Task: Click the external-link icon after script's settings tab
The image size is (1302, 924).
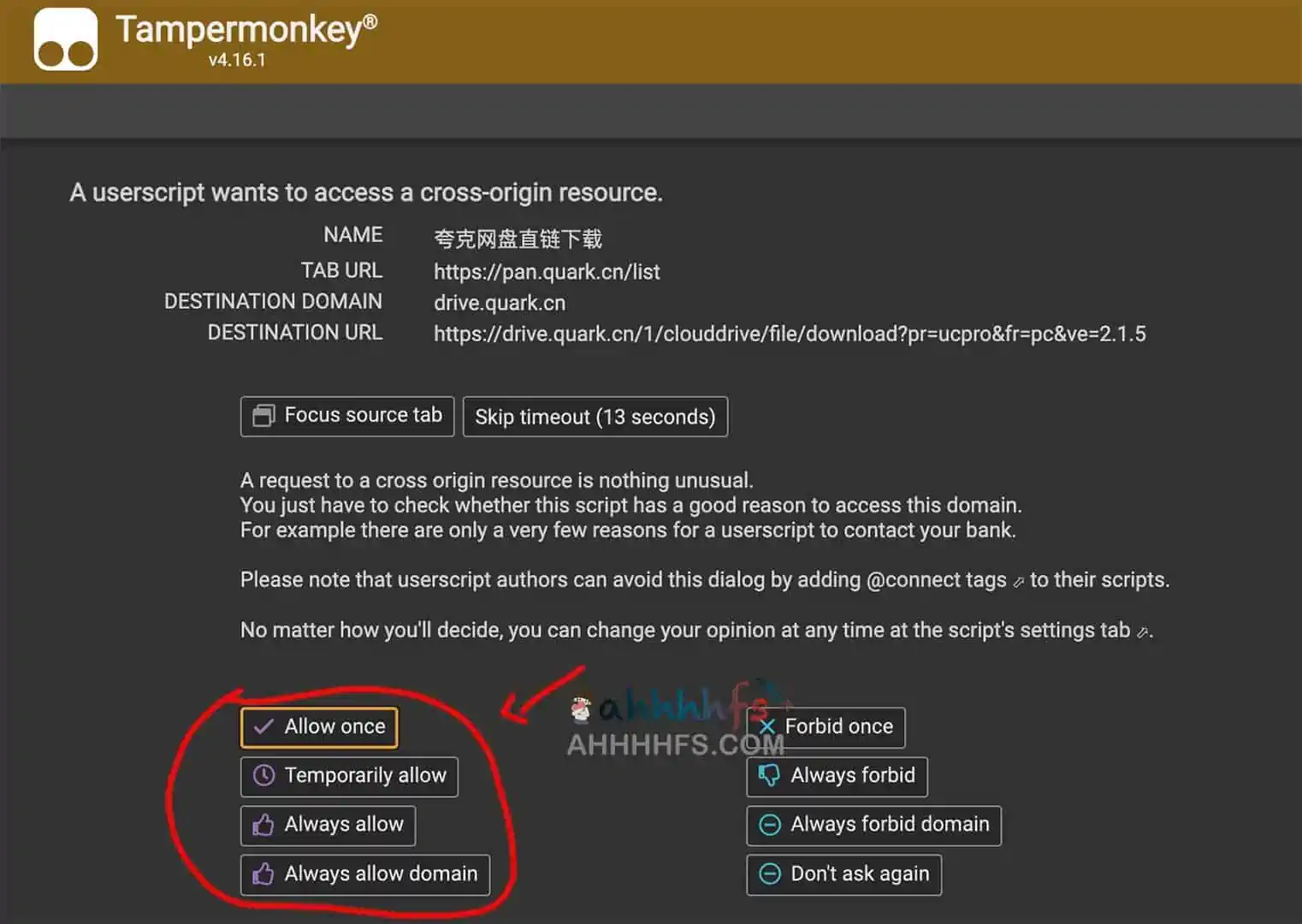Action: click(1142, 632)
